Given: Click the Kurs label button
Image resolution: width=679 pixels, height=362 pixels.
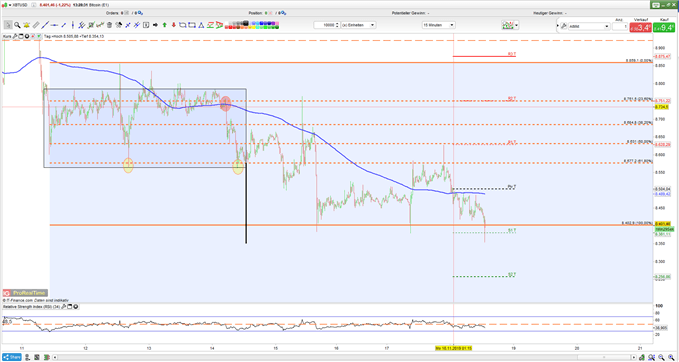Looking at the screenshot, I should [6, 36].
